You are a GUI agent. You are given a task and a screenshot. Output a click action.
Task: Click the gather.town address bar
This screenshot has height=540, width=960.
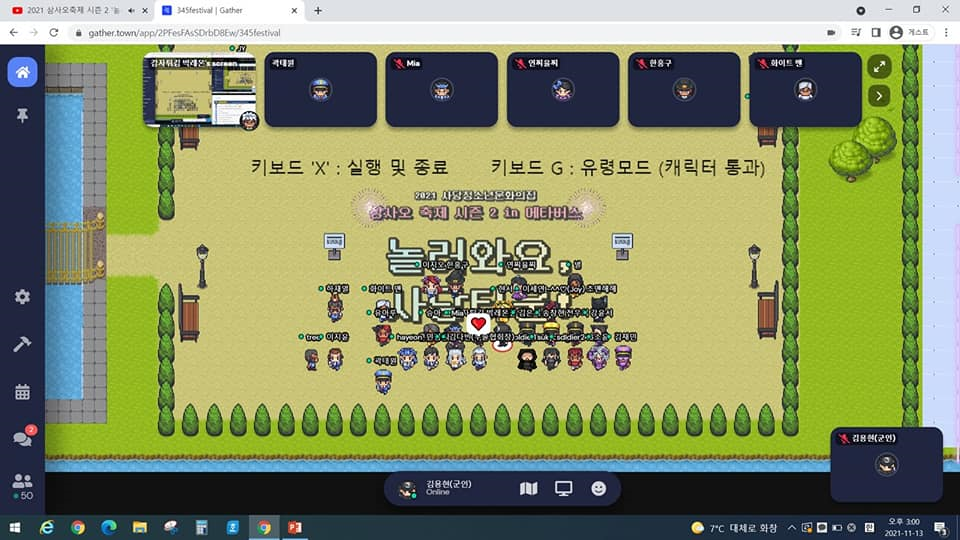(184, 33)
